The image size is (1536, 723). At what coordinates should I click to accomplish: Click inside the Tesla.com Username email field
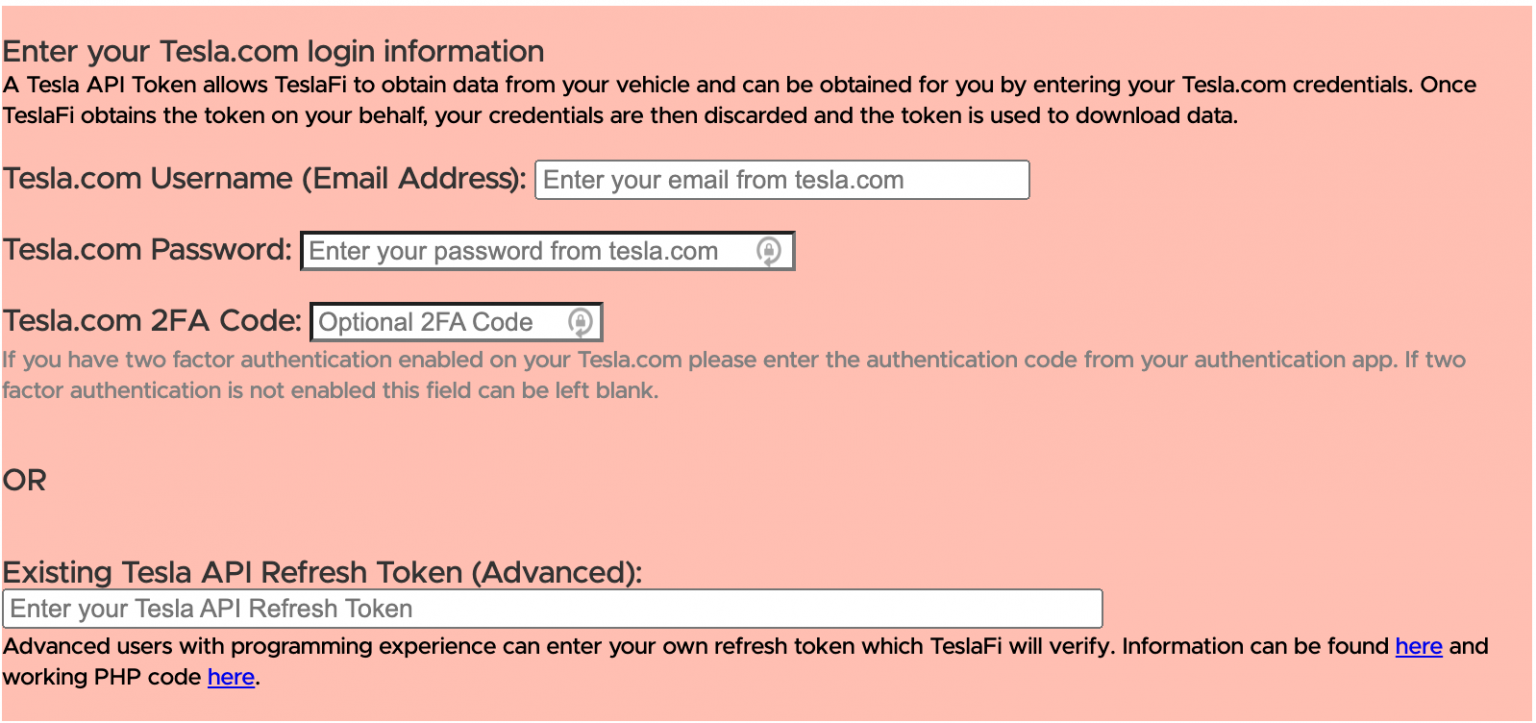point(782,179)
